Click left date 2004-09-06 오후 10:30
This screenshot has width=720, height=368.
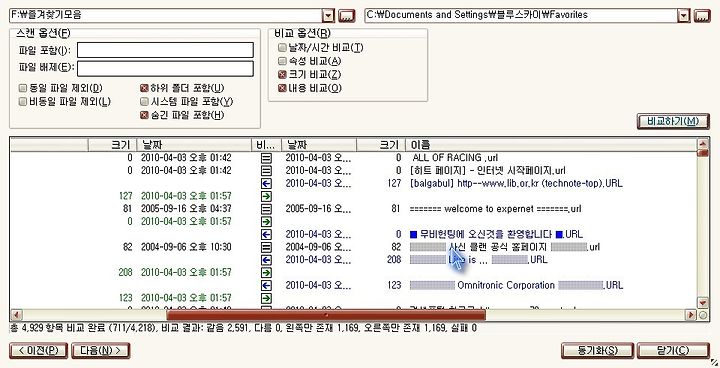click(x=186, y=247)
